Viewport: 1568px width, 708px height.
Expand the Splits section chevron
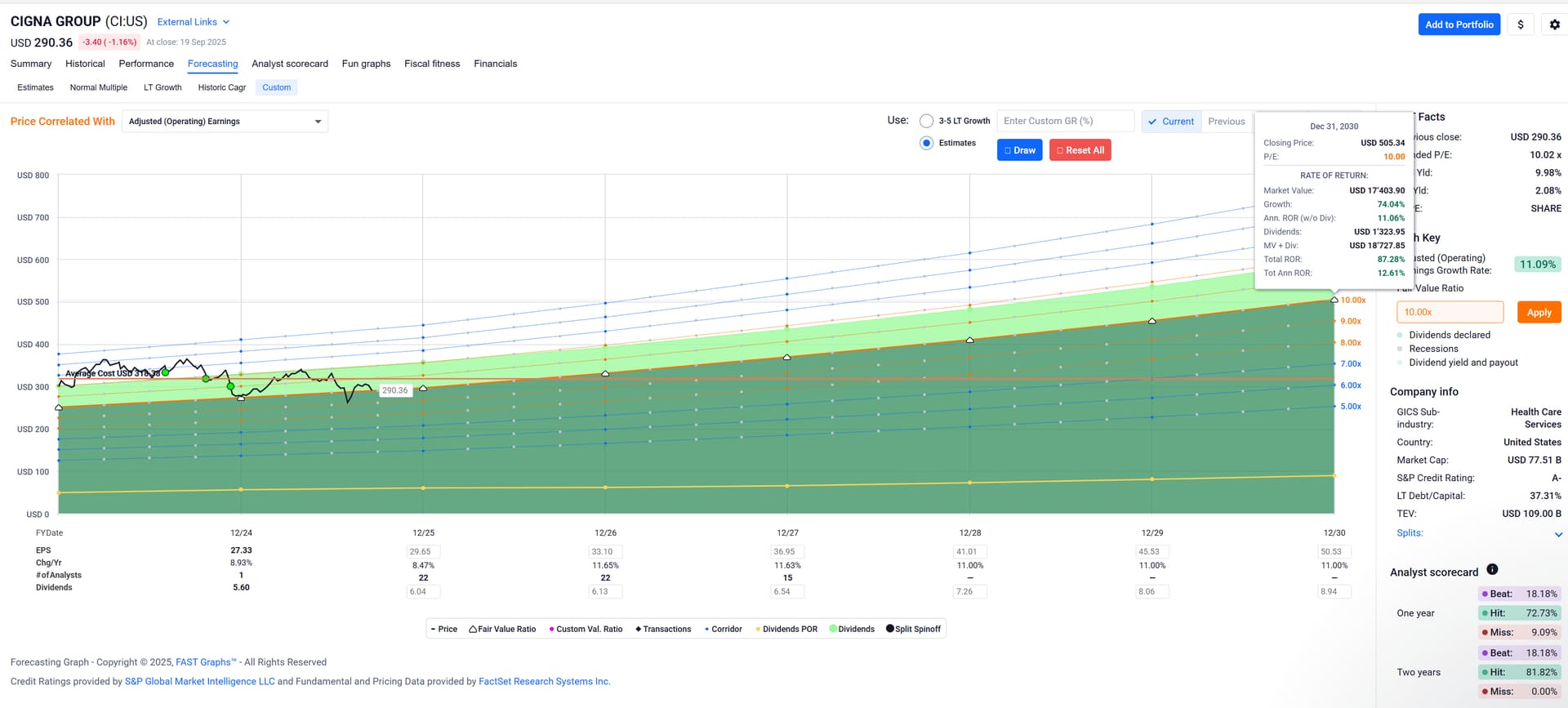point(1558,535)
